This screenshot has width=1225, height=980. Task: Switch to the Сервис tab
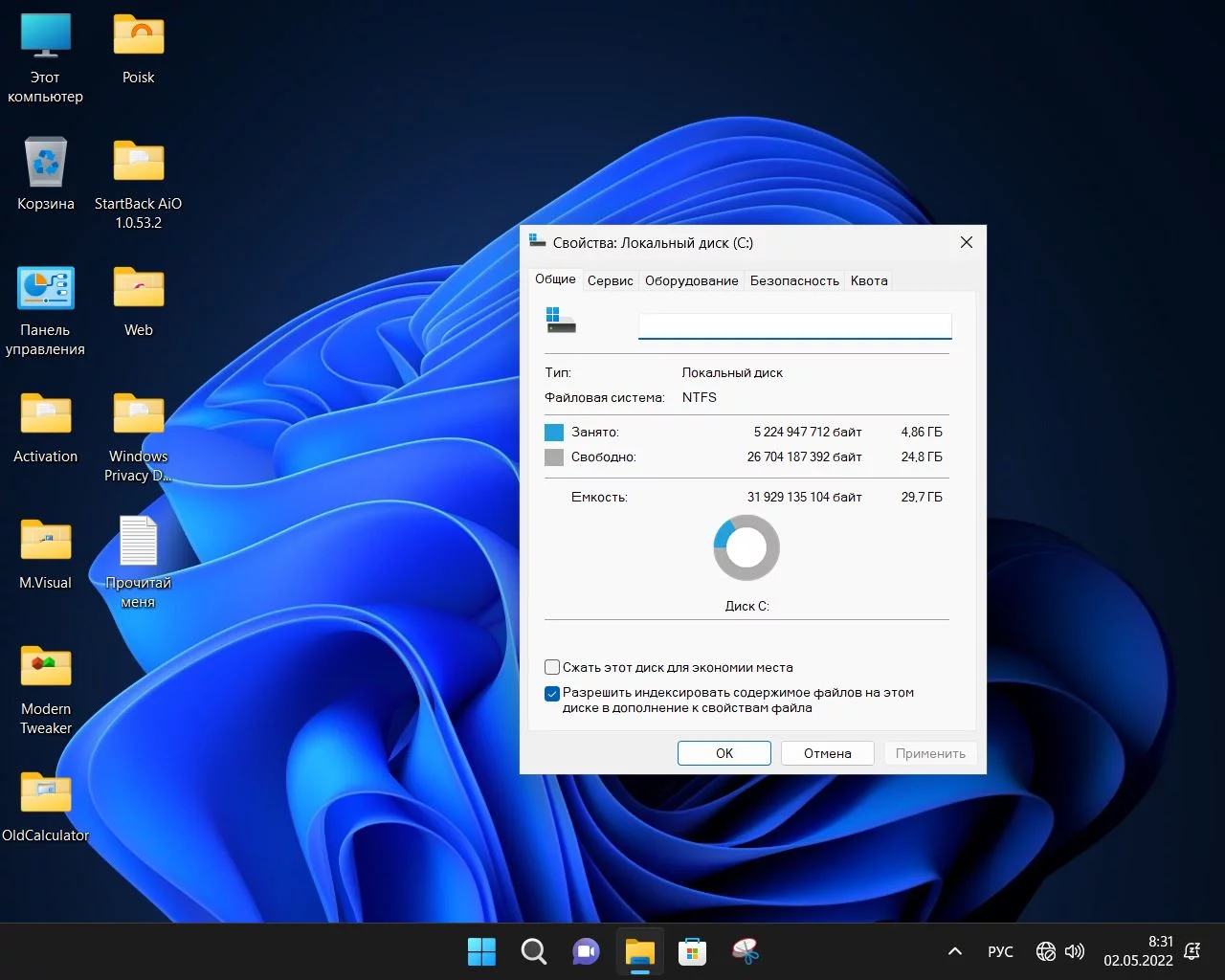click(610, 280)
